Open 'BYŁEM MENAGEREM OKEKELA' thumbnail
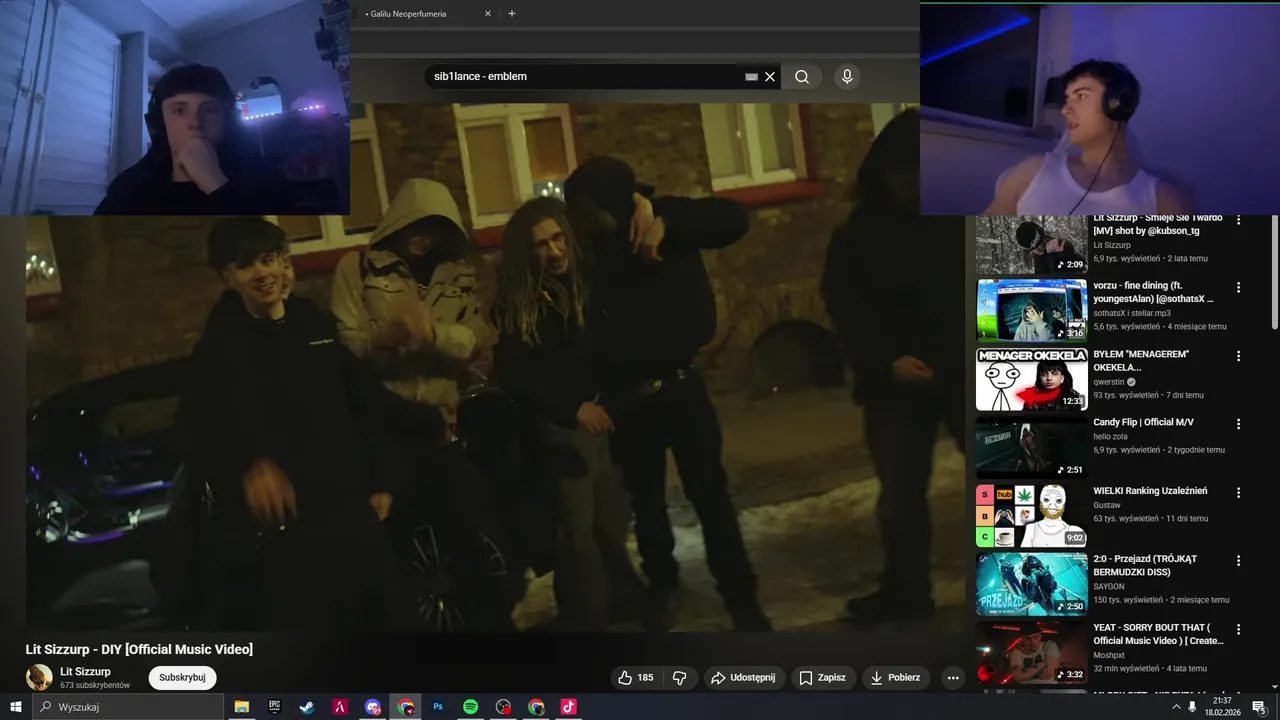 point(1031,379)
